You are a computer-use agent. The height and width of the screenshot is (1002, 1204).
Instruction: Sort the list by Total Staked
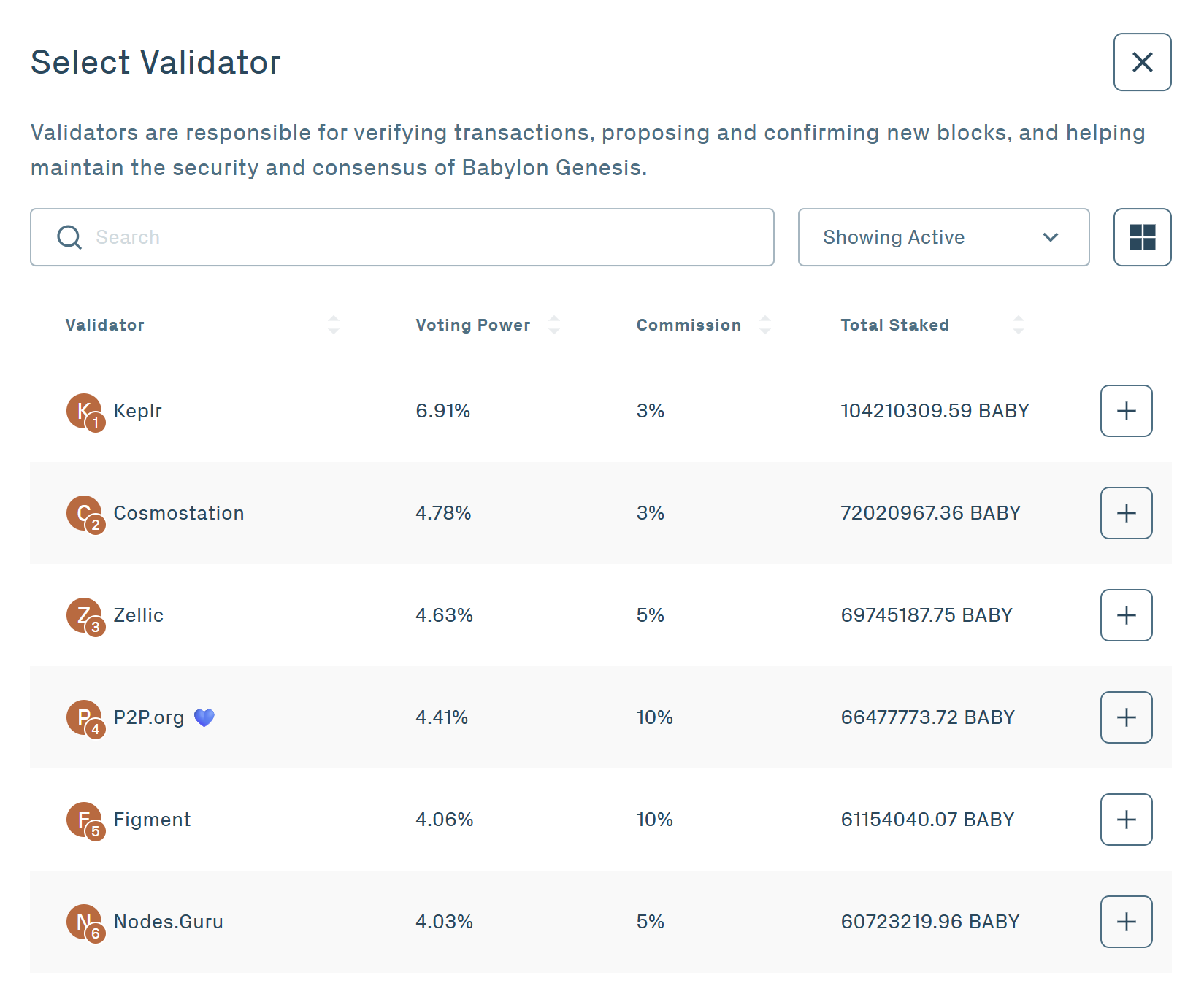coord(1019,325)
